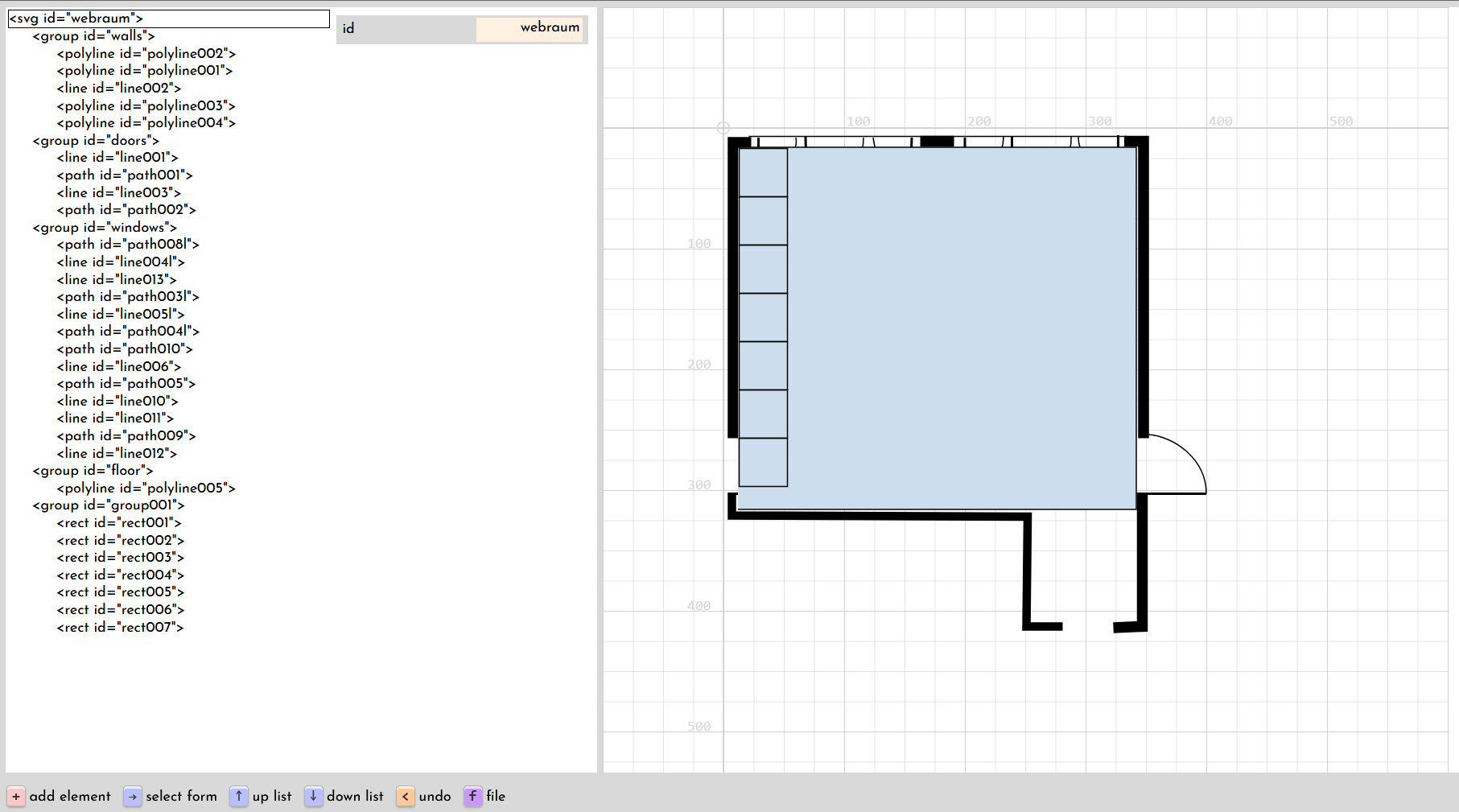
Task: Select the group id="windows" row
Action: click(x=105, y=228)
